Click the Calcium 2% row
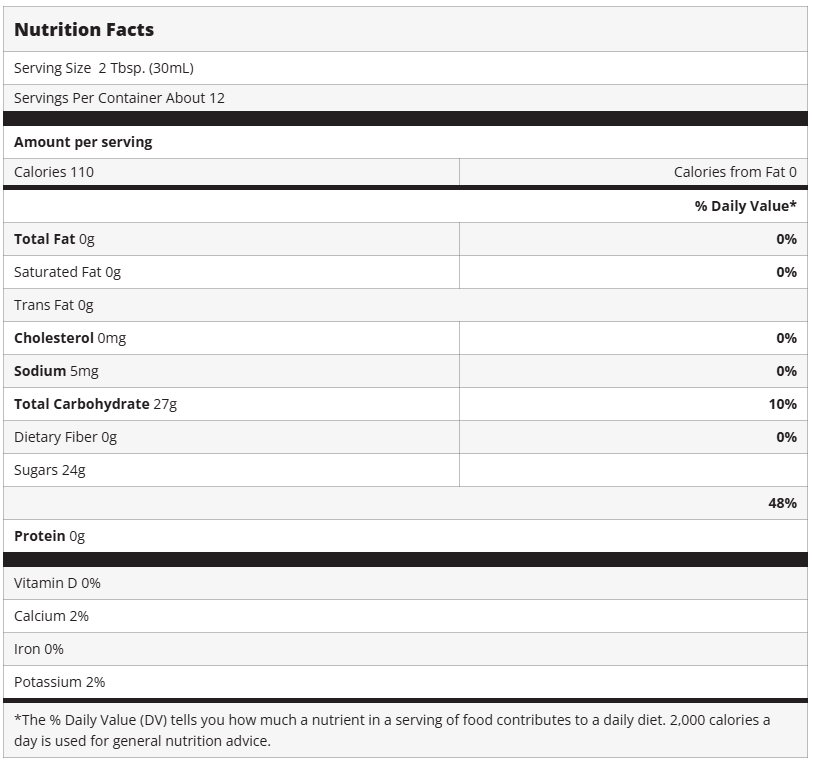Screen dimensions: 813x763 (51, 616)
